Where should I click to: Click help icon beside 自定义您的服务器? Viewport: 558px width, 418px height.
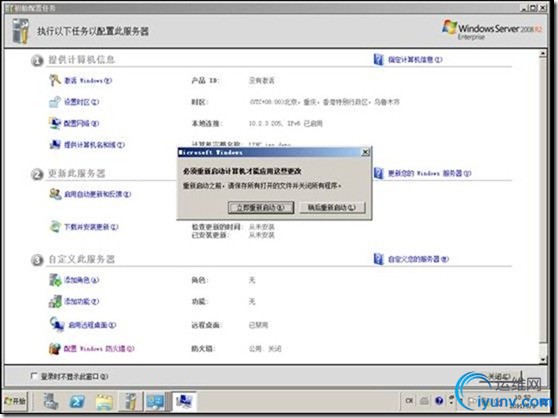point(379,259)
